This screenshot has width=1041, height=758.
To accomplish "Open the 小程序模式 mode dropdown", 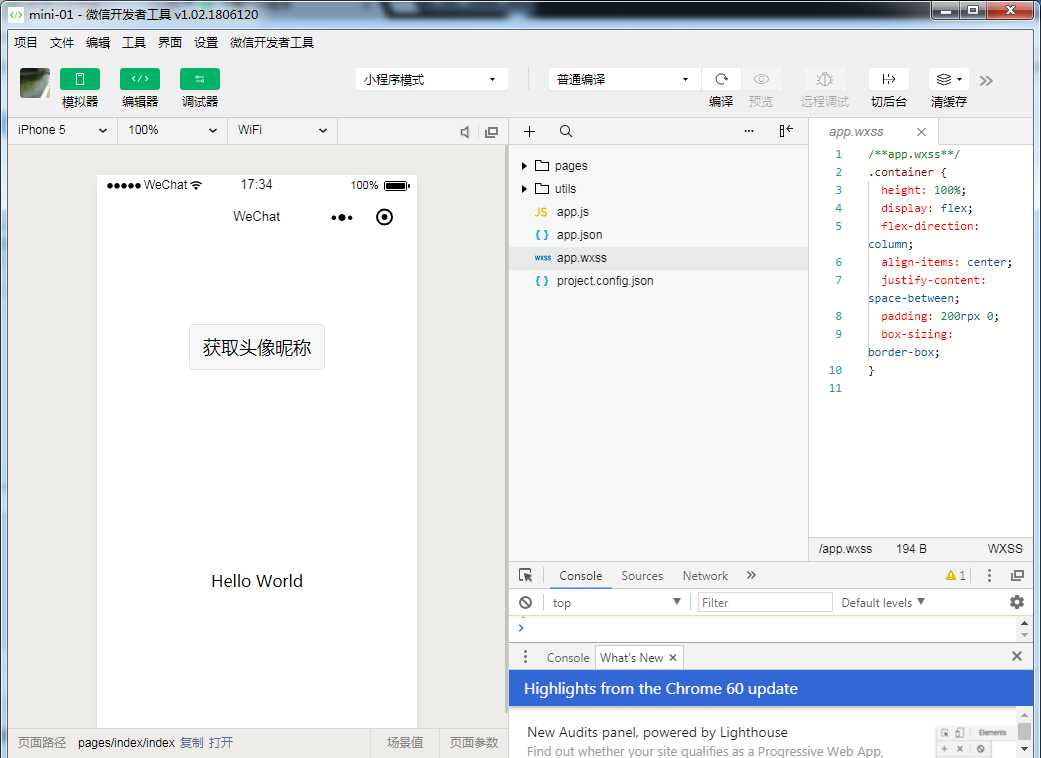I will [x=432, y=79].
